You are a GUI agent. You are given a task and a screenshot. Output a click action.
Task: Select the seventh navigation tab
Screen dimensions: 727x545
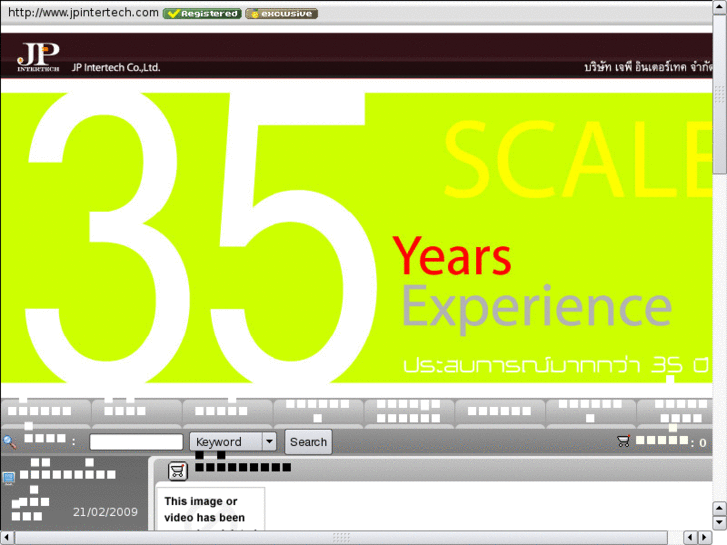591,411
